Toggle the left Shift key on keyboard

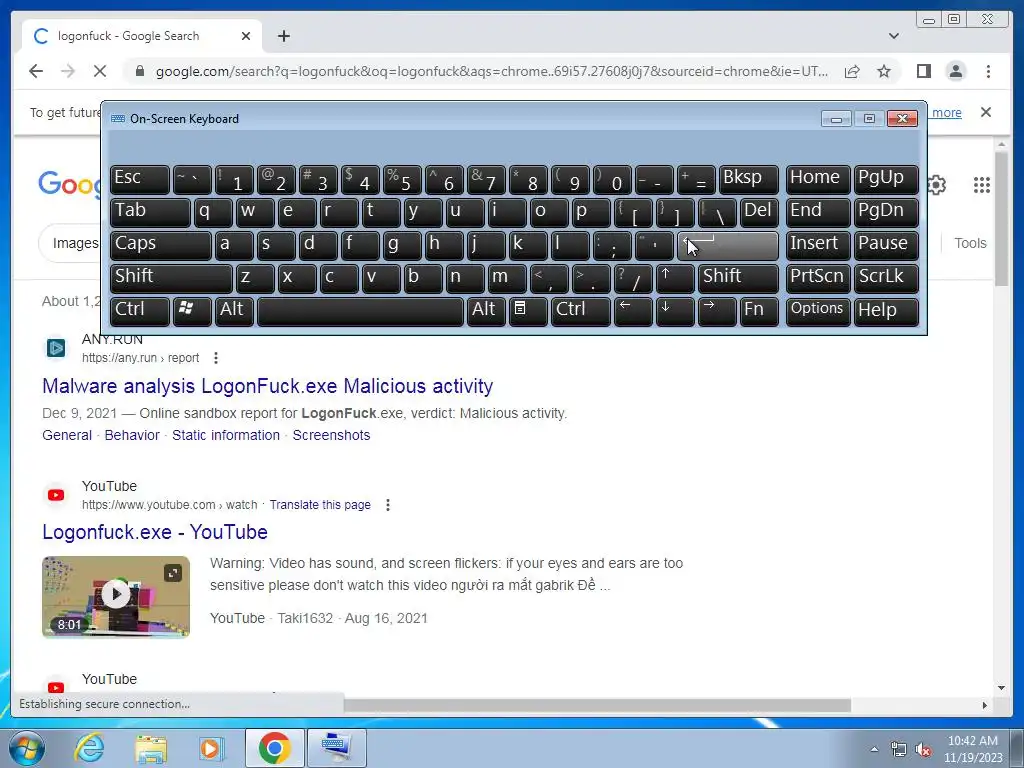click(x=171, y=278)
